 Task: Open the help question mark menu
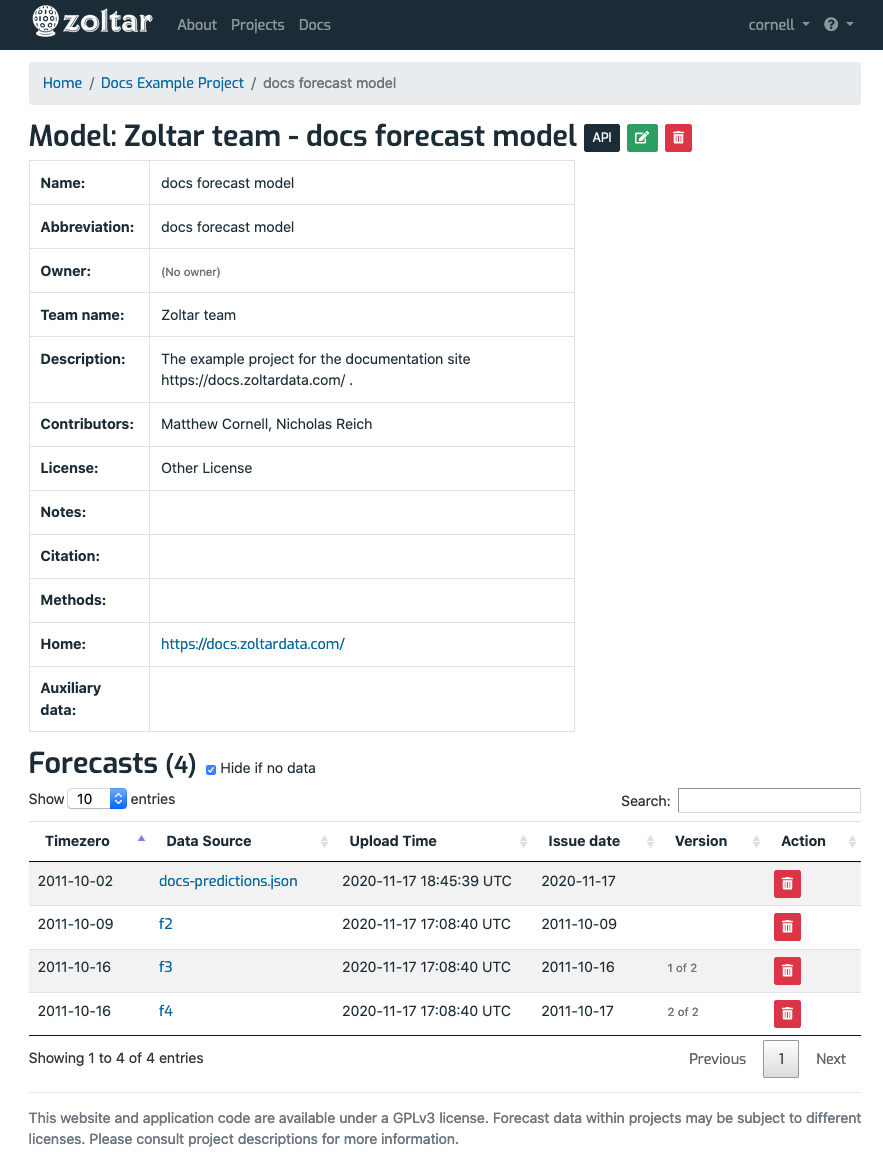pos(839,24)
